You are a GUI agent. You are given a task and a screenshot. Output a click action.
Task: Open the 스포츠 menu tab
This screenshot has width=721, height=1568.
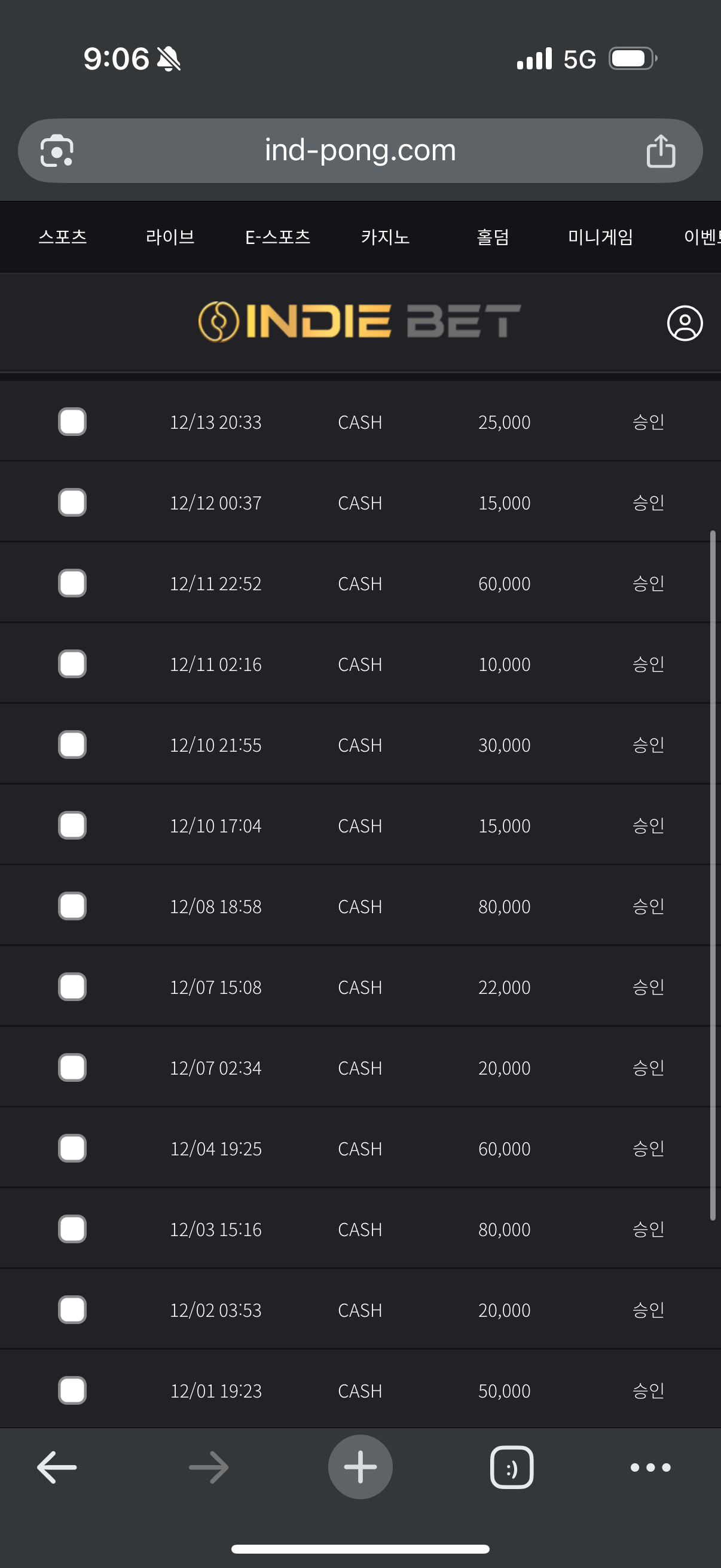point(63,237)
